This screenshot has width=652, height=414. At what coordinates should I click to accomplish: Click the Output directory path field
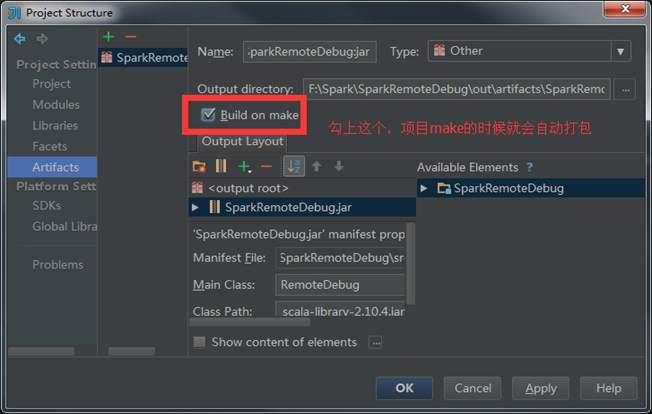(x=457, y=89)
